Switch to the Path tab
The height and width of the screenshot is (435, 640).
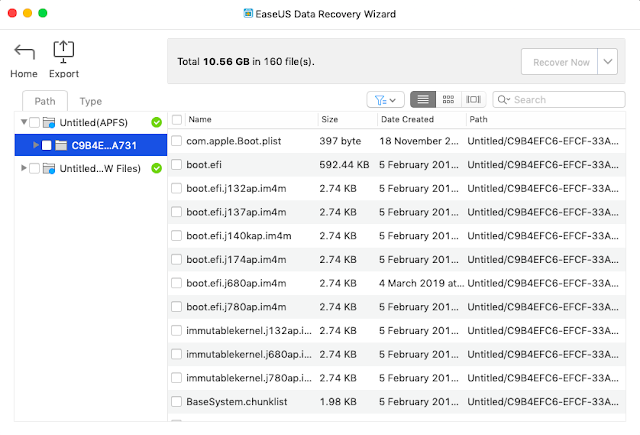pos(45,101)
